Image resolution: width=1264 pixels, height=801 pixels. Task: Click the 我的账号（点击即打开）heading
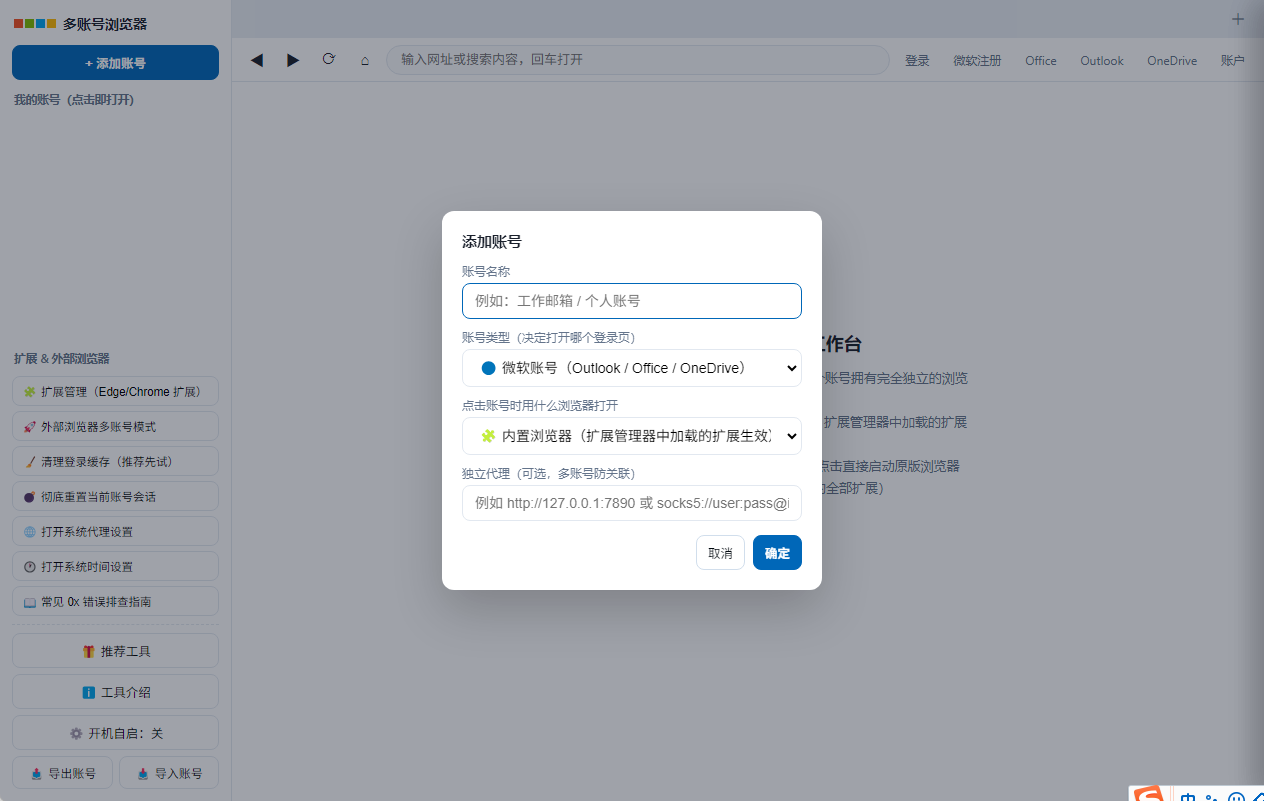(74, 100)
